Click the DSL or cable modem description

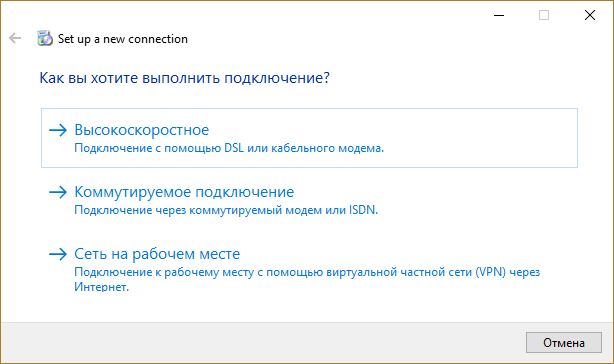click(x=229, y=148)
